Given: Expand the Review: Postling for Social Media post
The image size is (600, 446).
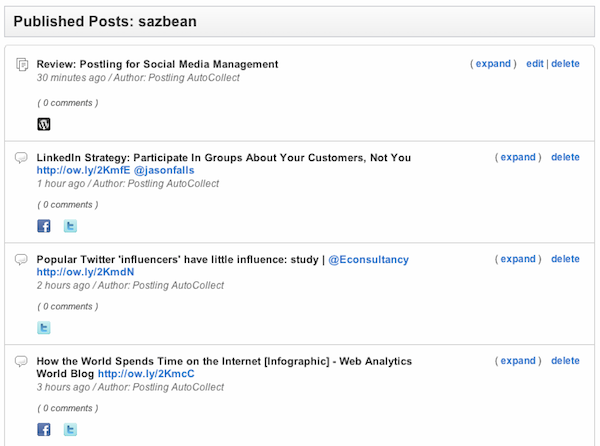Looking at the screenshot, I should coord(493,64).
